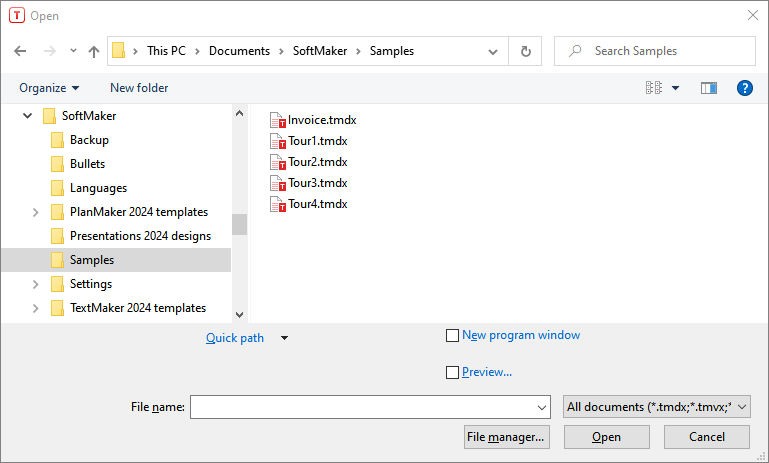Select 'Samples' in the breadcrumb path

[392, 51]
